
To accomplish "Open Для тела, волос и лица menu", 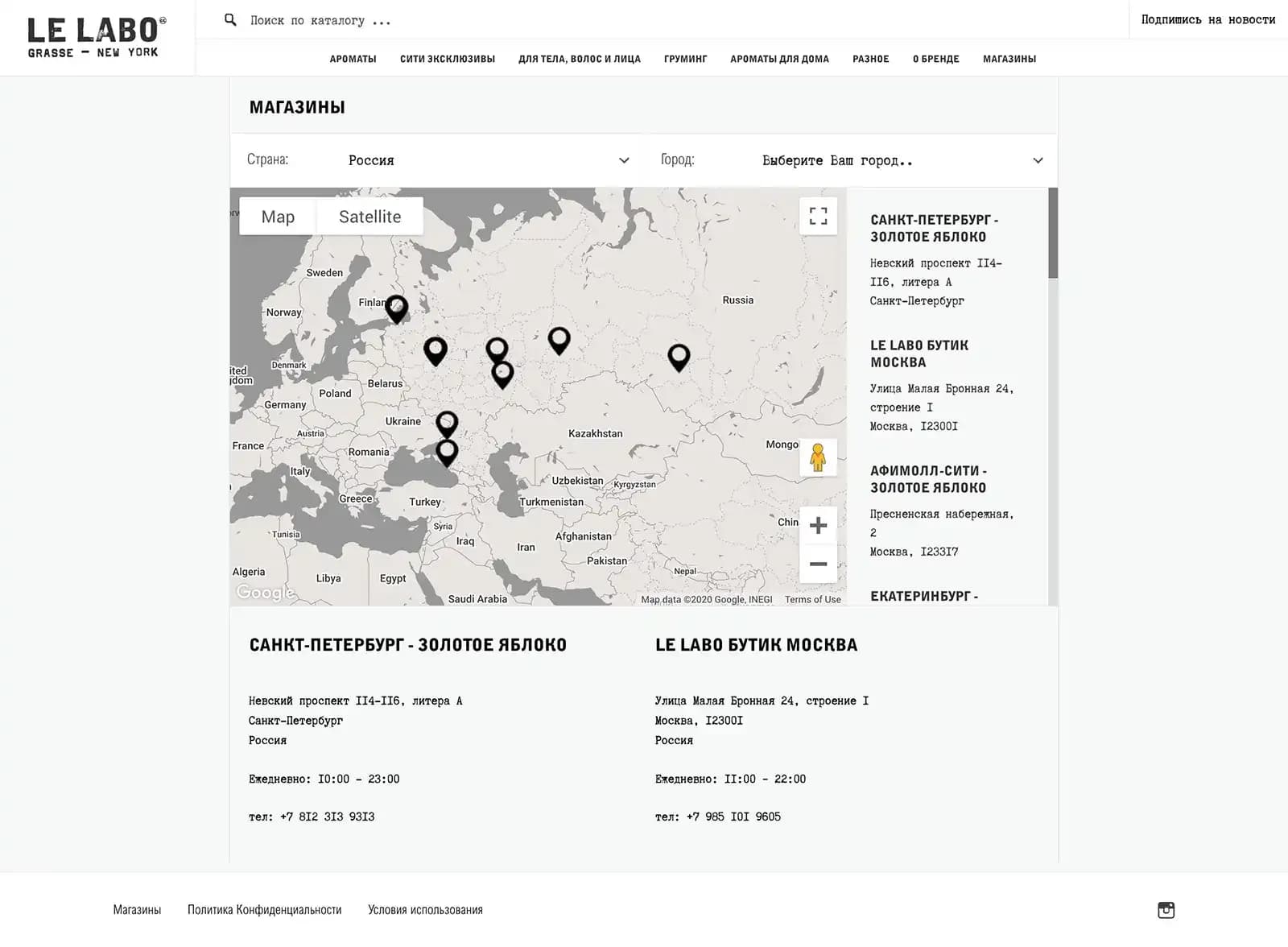I will coord(580,59).
